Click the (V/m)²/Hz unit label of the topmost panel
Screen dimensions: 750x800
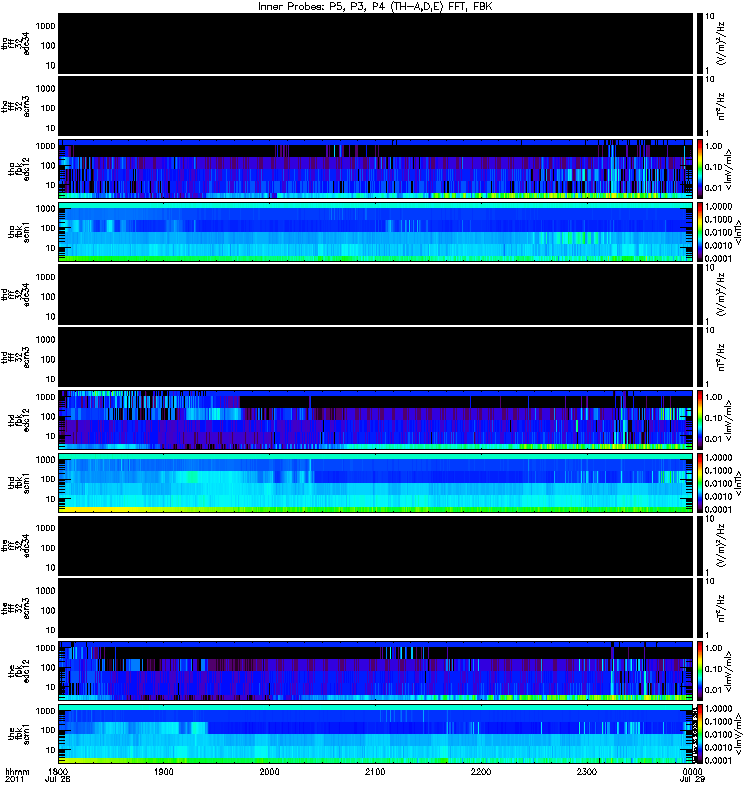point(720,43)
